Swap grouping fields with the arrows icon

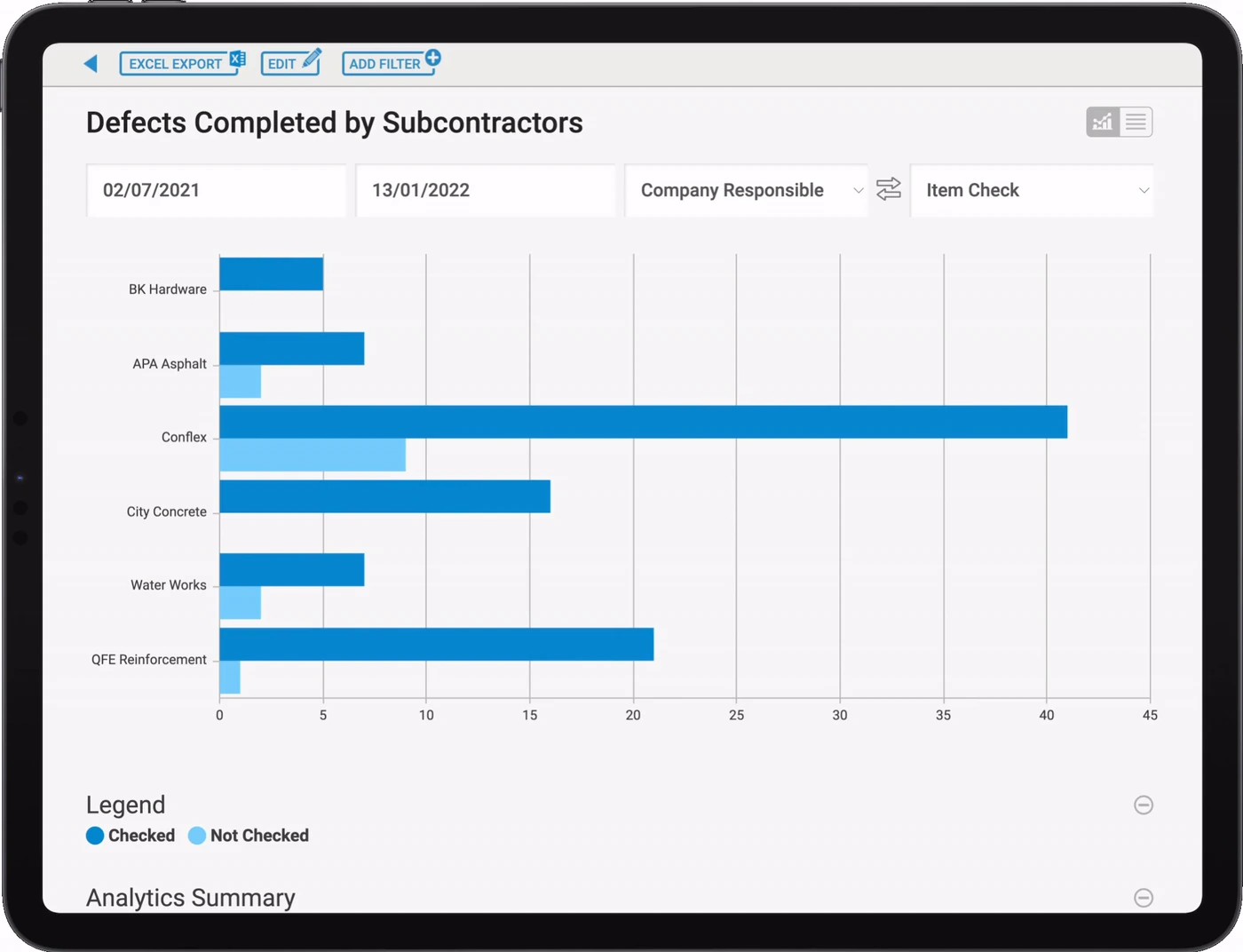coord(889,189)
